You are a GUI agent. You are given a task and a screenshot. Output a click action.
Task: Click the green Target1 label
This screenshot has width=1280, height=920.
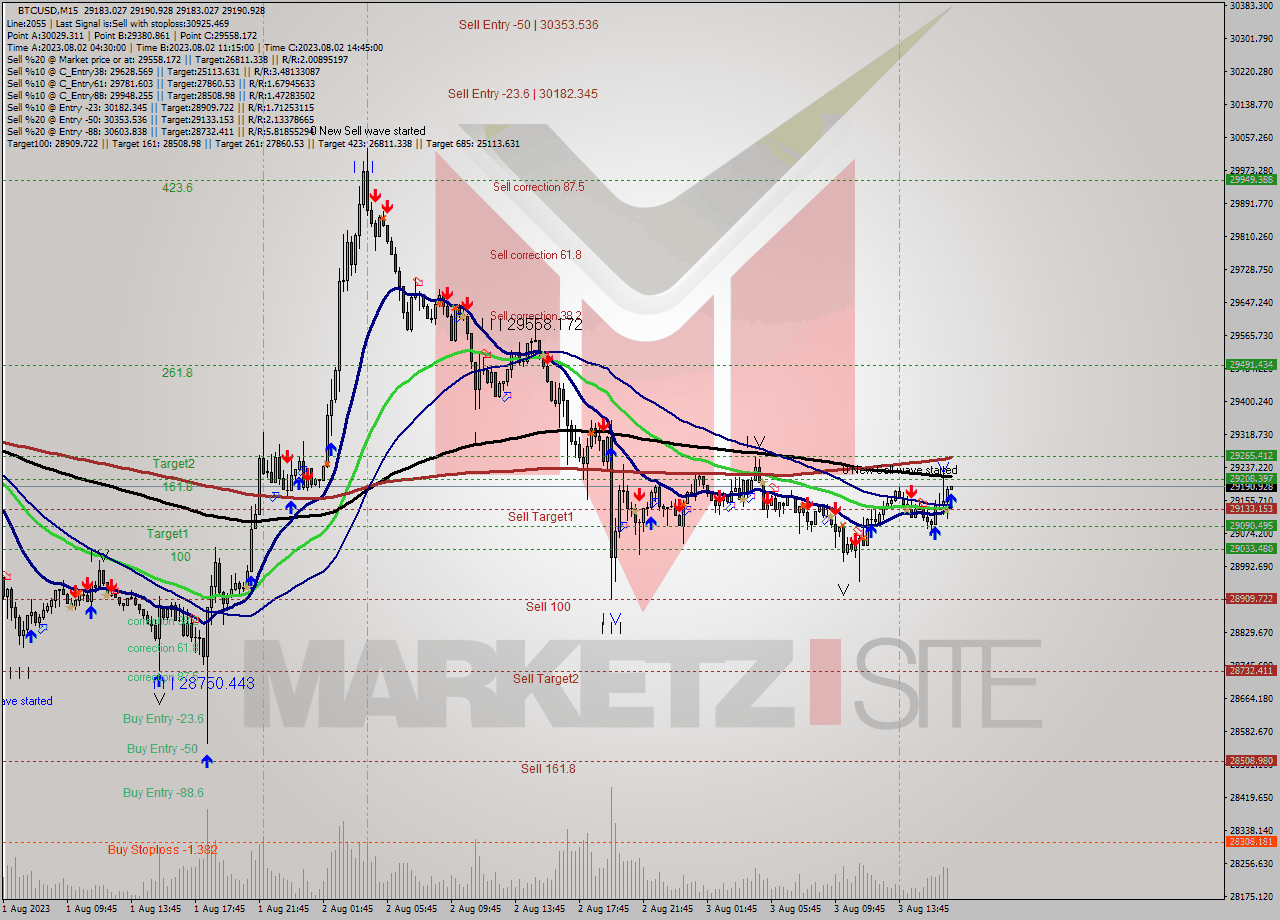pyautogui.click(x=168, y=534)
